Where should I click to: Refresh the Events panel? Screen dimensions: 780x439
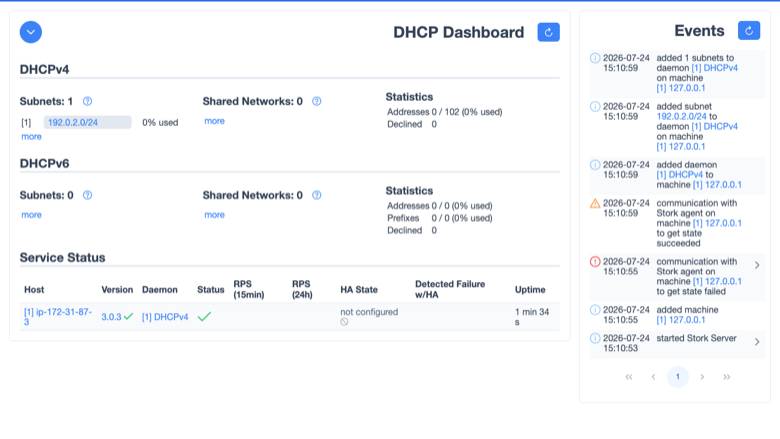click(749, 30)
